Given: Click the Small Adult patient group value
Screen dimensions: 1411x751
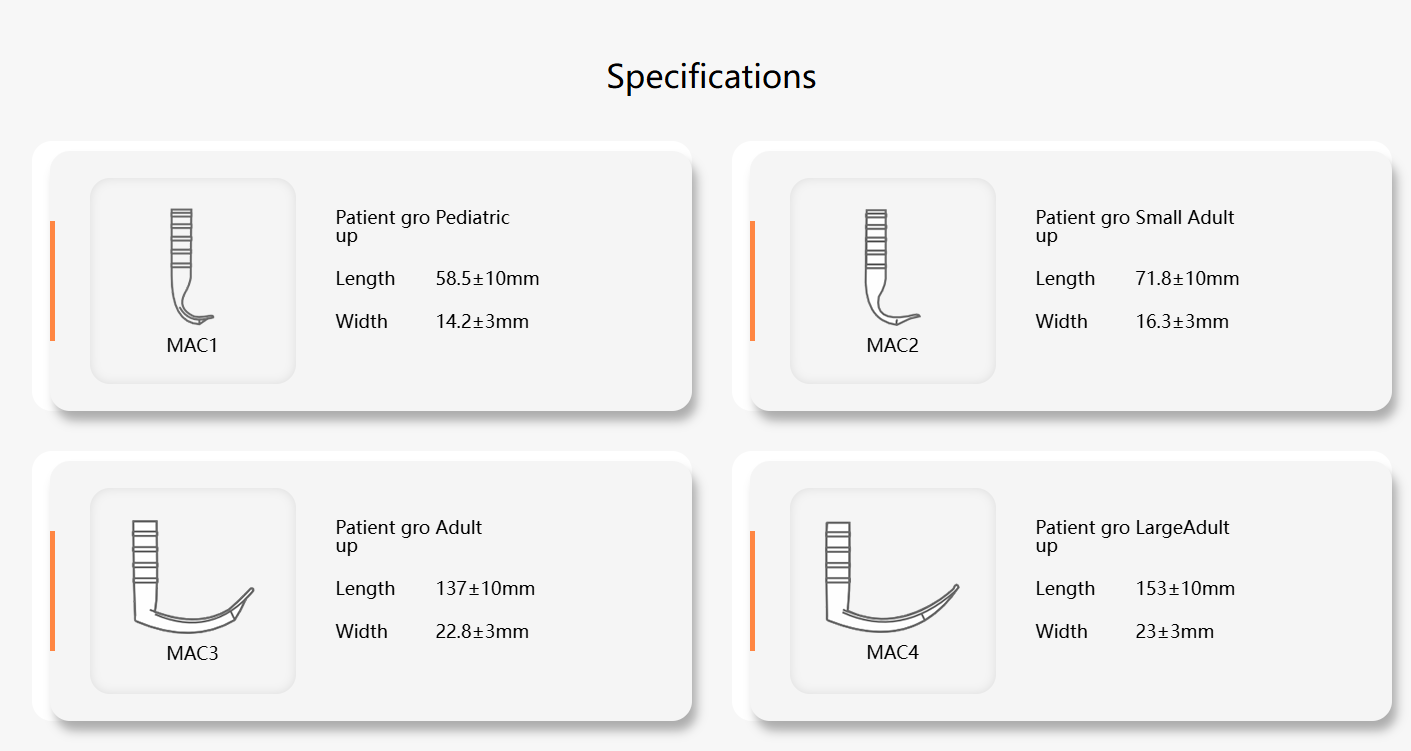Looking at the screenshot, I should coord(1185,217).
